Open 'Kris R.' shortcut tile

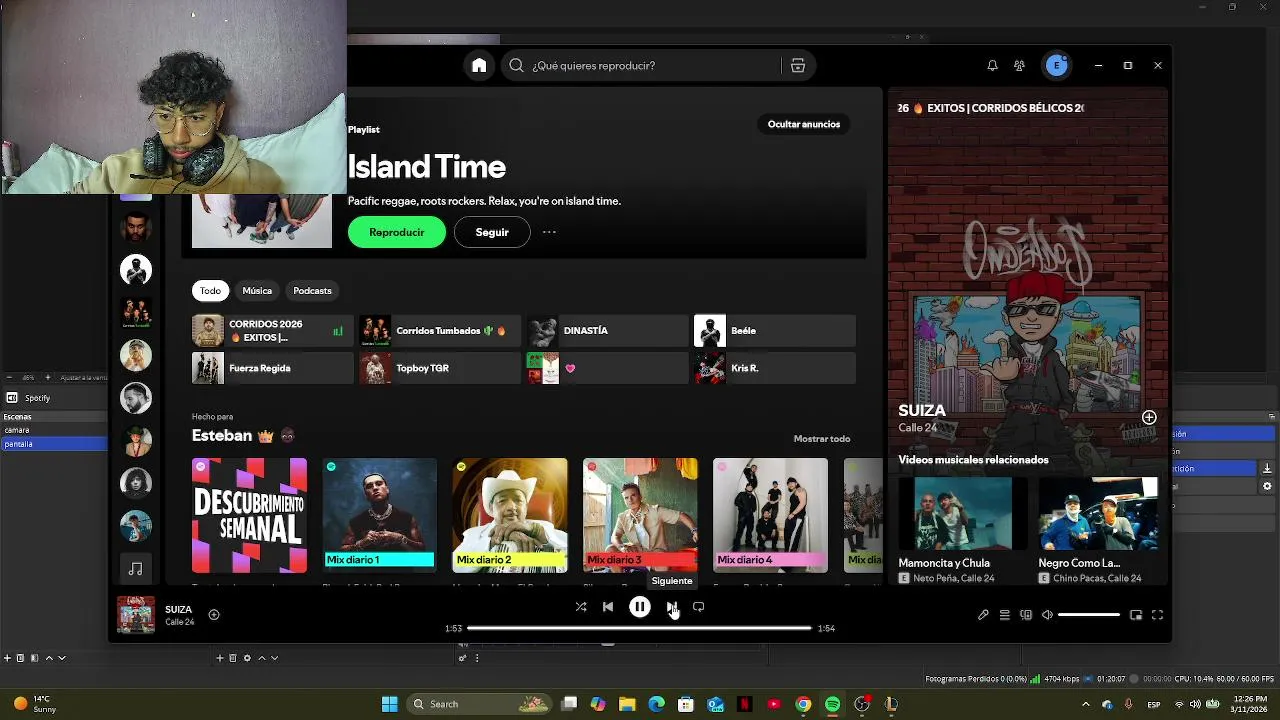coord(775,368)
